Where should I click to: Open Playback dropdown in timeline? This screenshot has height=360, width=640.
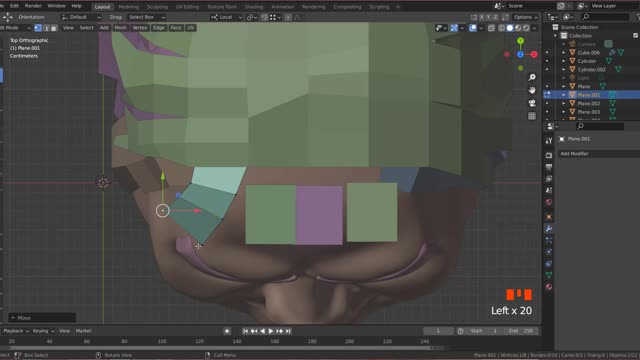click(16, 331)
